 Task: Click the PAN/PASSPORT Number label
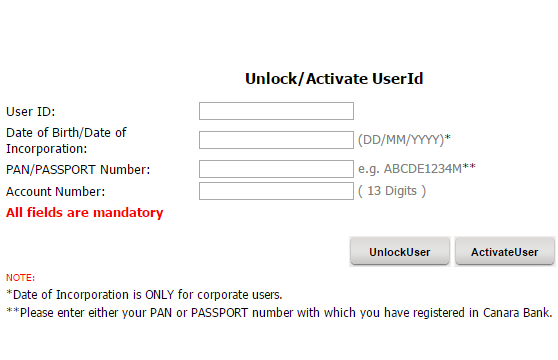pyautogui.click(x=78, y=170)
